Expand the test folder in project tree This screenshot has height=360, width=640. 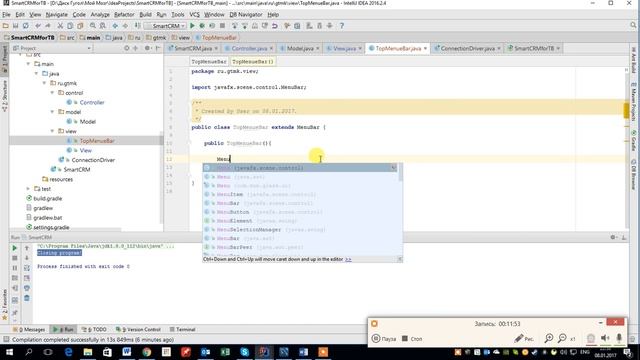tap(28, 189)
